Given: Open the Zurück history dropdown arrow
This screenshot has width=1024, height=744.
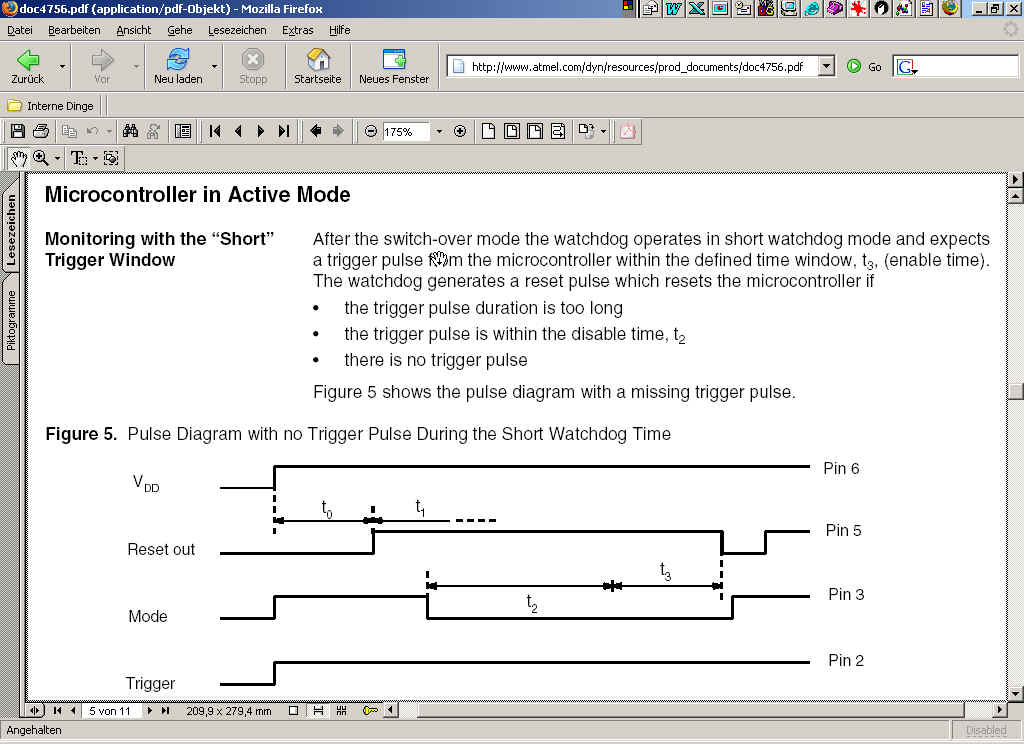Looking at the screenshot, I should click(x=63, y=67).
